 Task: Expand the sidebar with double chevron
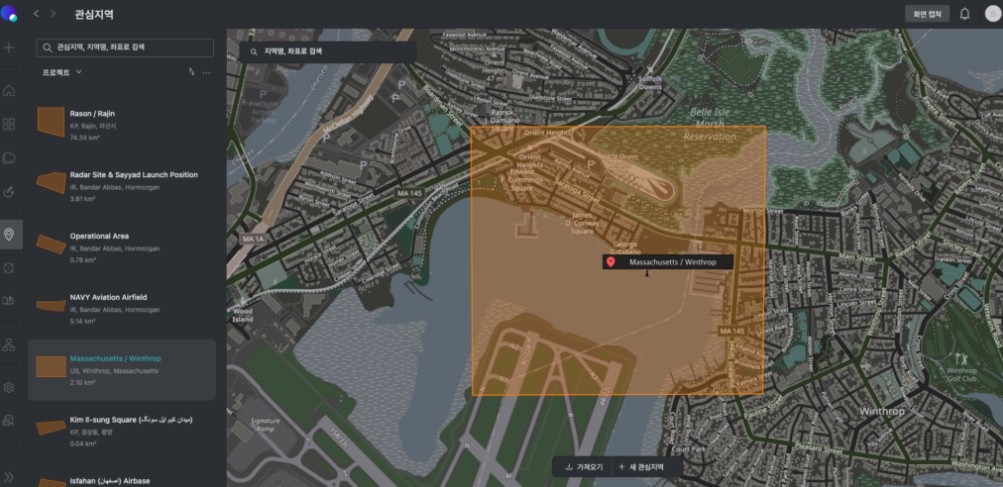(9, 477)
